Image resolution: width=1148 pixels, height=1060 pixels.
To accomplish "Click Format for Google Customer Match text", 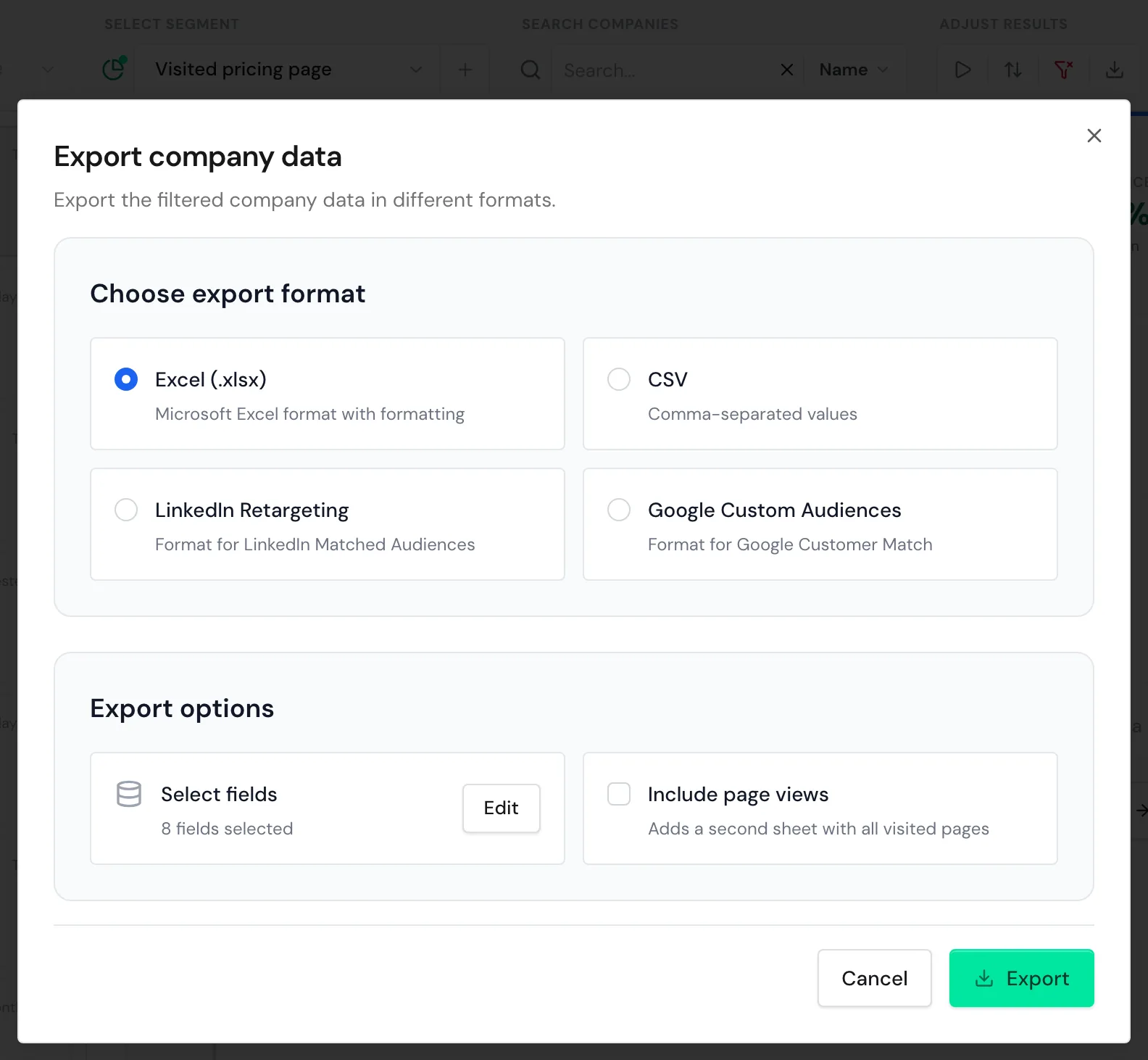I will [x=790, y=545].
